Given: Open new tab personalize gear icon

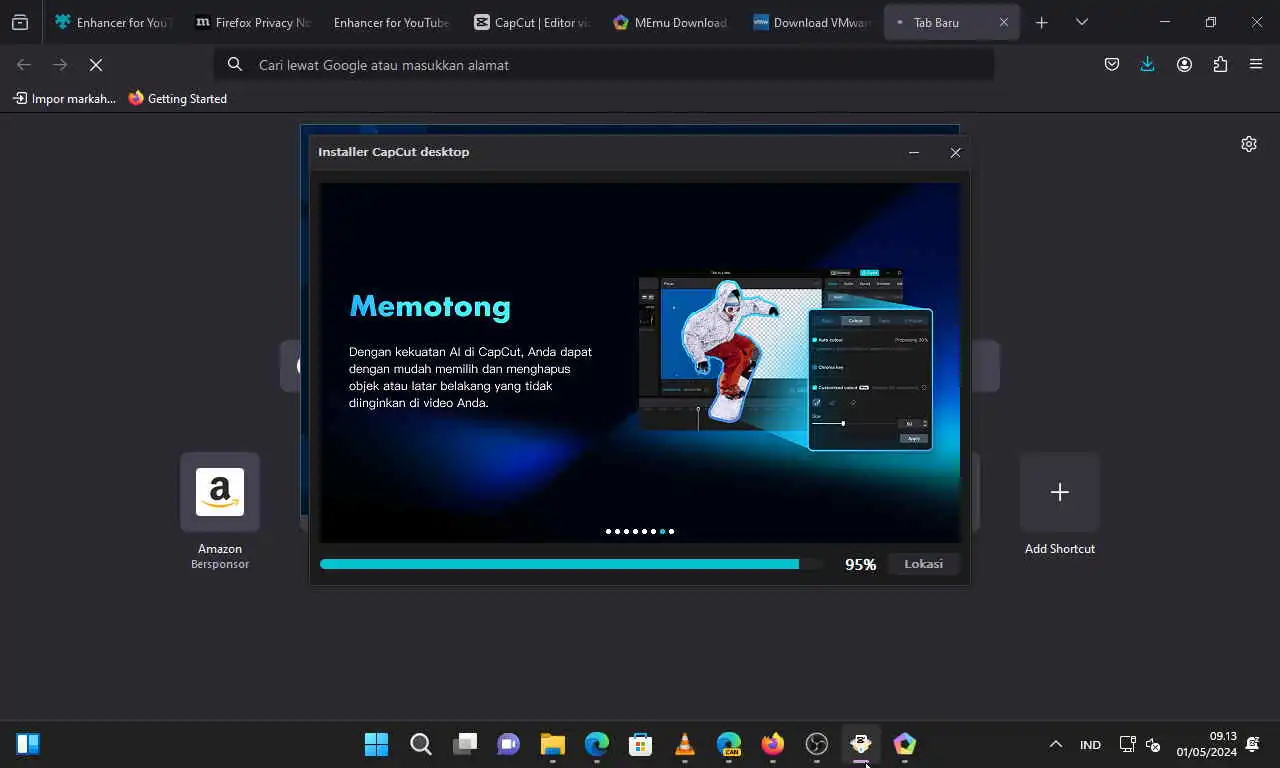Looking at the screenshot, I should coord(1249,144).
